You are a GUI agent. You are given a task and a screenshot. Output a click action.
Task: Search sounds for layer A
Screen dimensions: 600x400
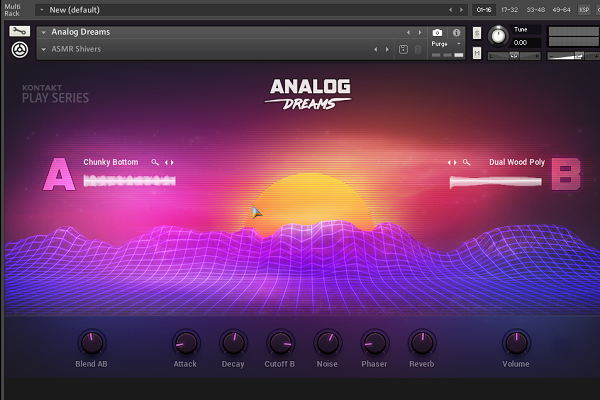(155, 162)
